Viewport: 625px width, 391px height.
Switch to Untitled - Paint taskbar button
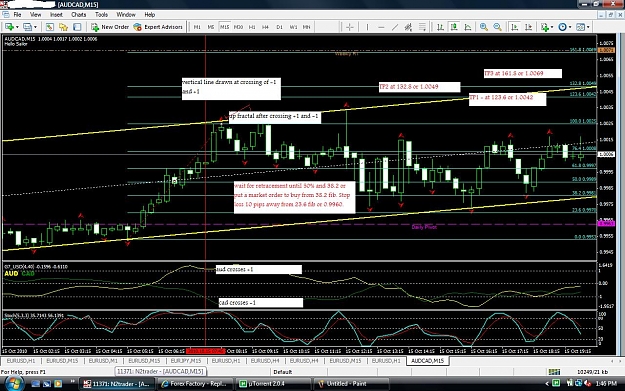(351, 384)
